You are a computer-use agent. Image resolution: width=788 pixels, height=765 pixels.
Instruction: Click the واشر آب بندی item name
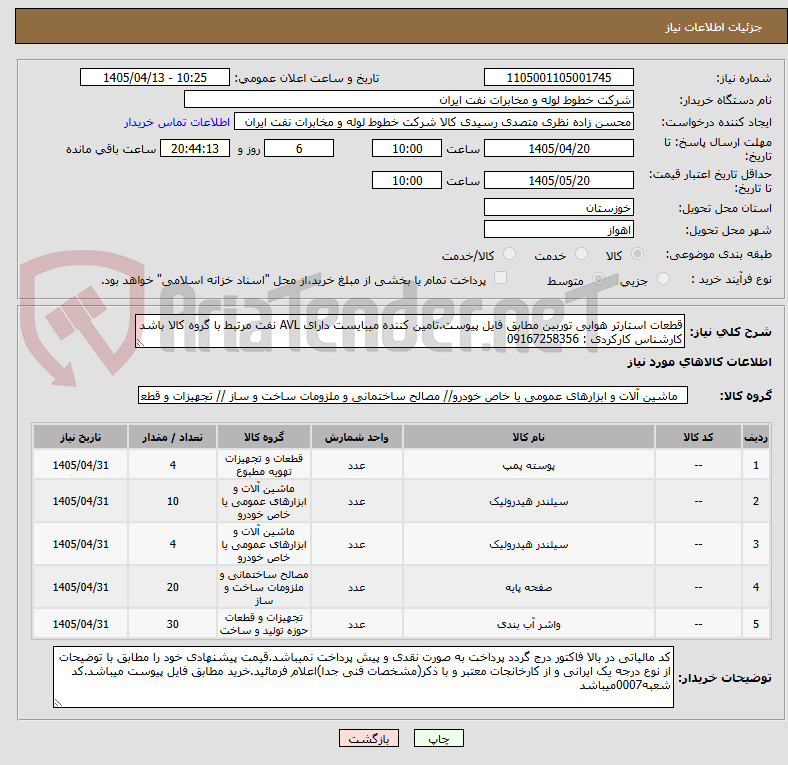pyautogui.click(x=529, y=624)
